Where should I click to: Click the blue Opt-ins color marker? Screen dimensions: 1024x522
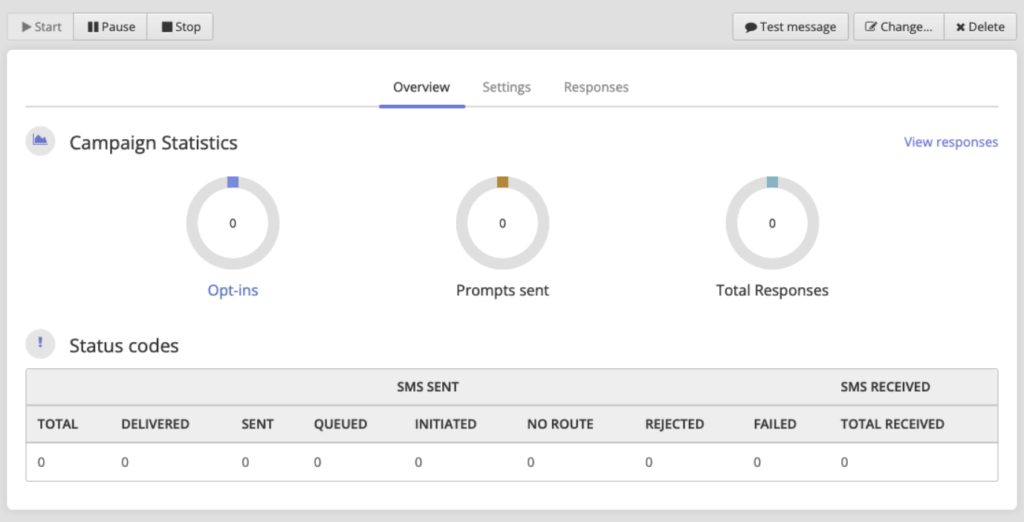[x=233, y=182]
